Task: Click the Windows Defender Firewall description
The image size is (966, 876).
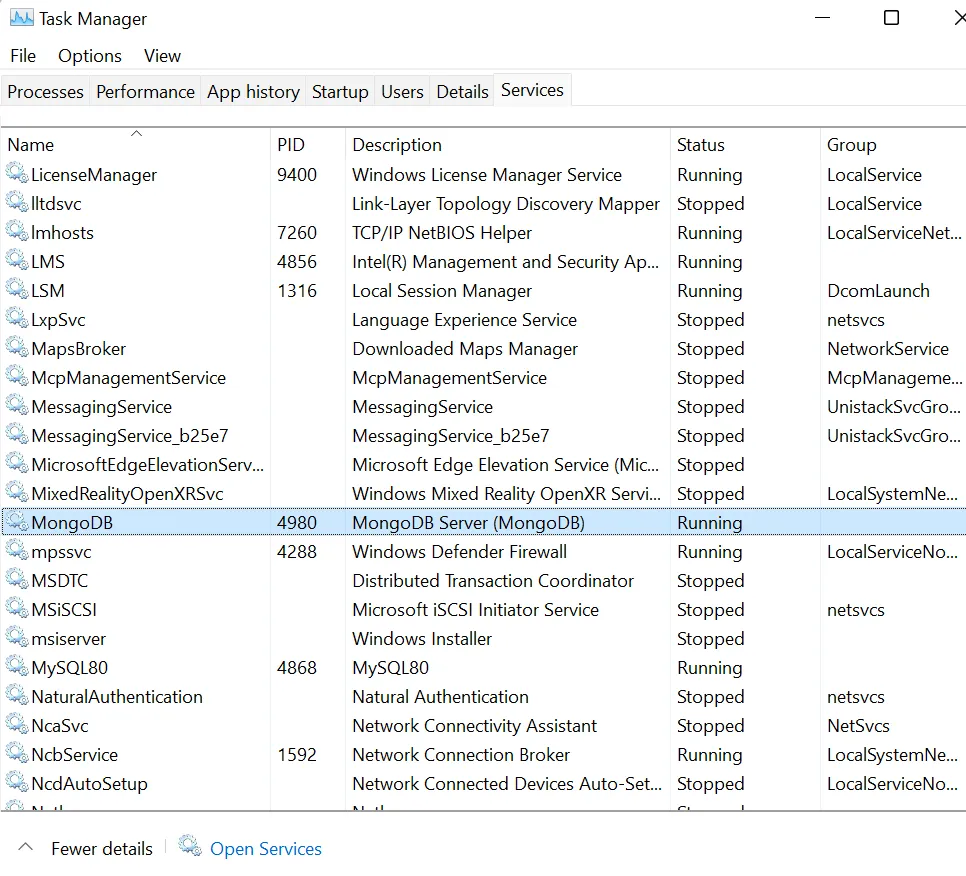Action: click(x=460, y=552)
